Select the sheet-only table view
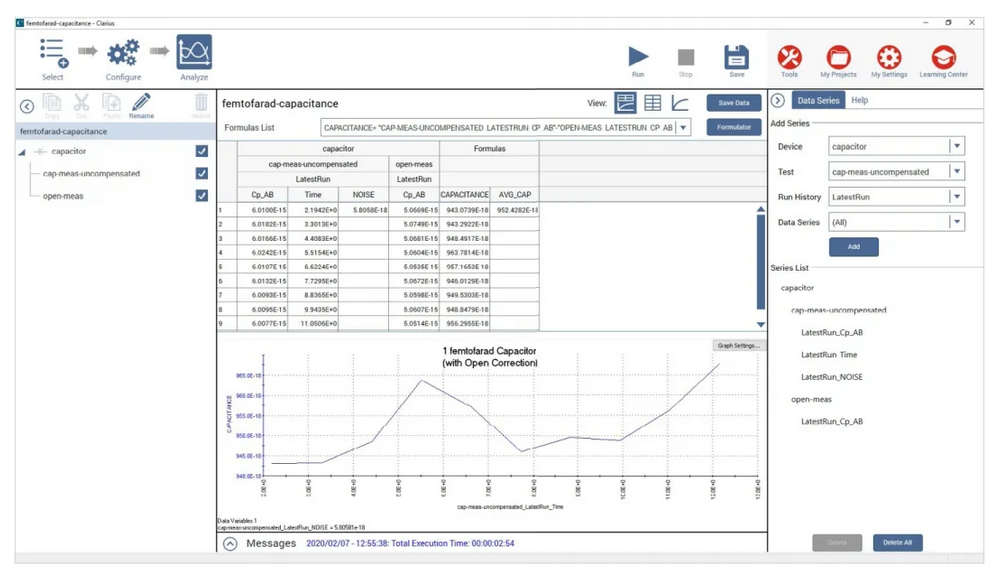 [652, 103]
